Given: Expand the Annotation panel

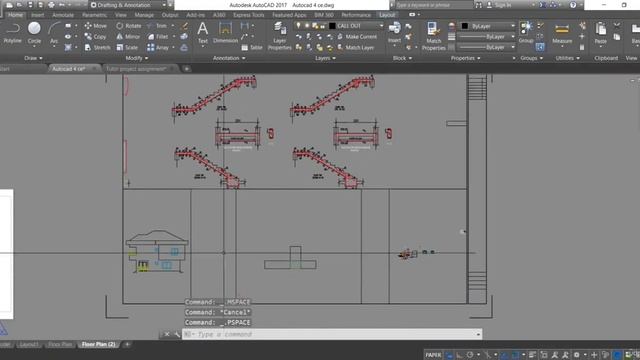Looking at the screenshot, I should 229,58.
